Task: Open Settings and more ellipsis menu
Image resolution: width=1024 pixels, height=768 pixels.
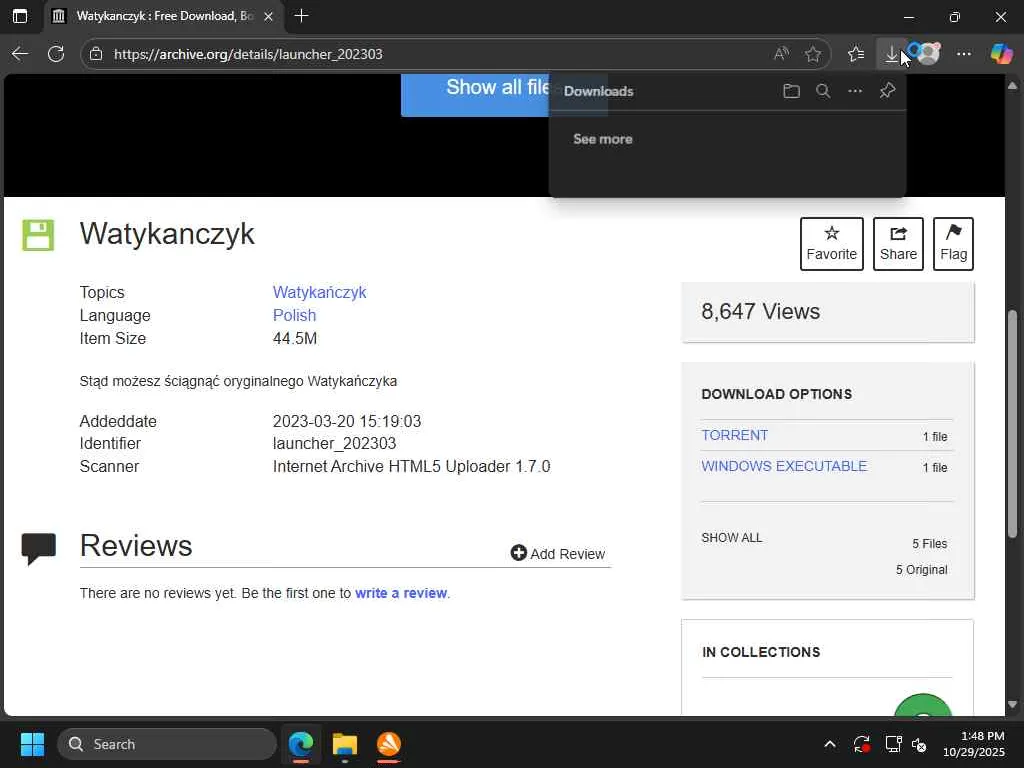Action: 964,54
